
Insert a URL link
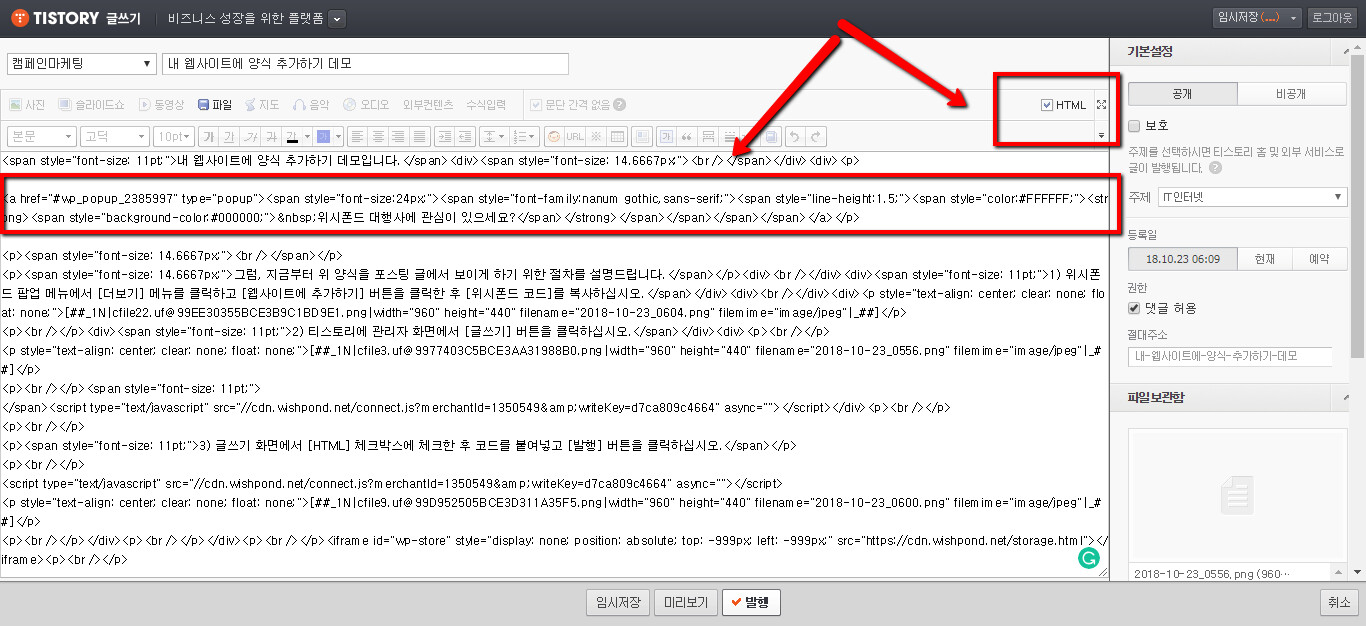point(575,136)
